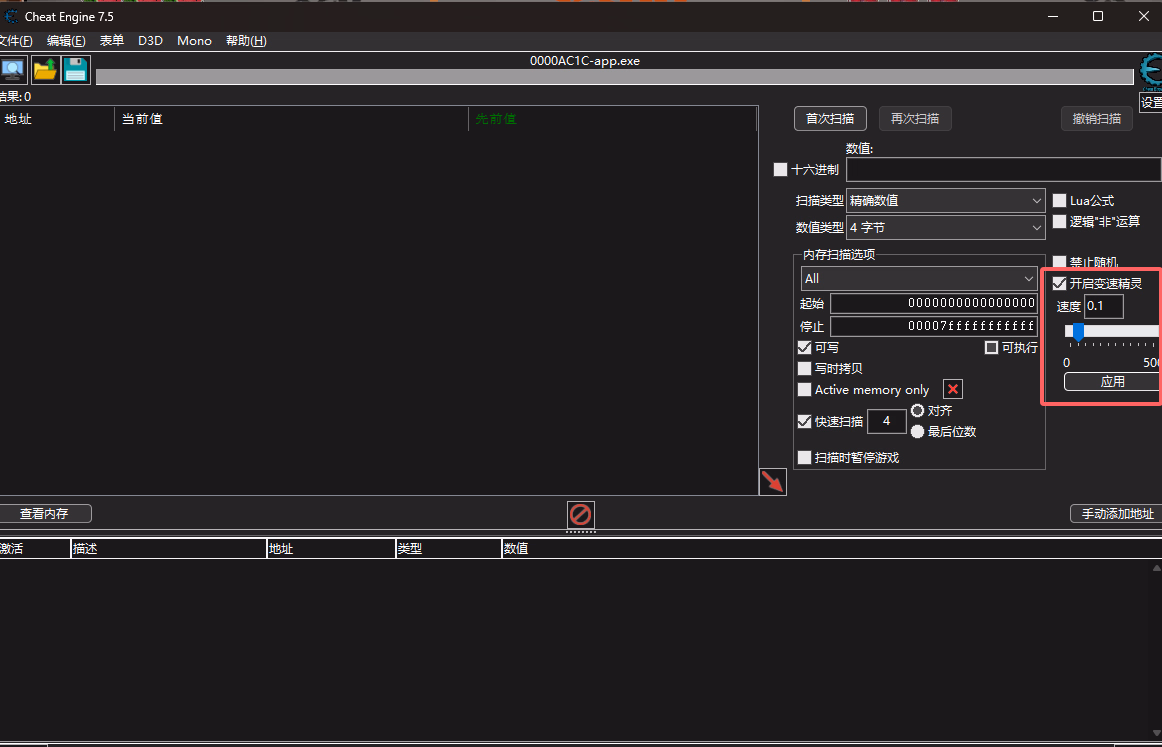Screen dimensions: 1162x747
Task: Click the 地址 column header in address table
Action: (331, 549)
